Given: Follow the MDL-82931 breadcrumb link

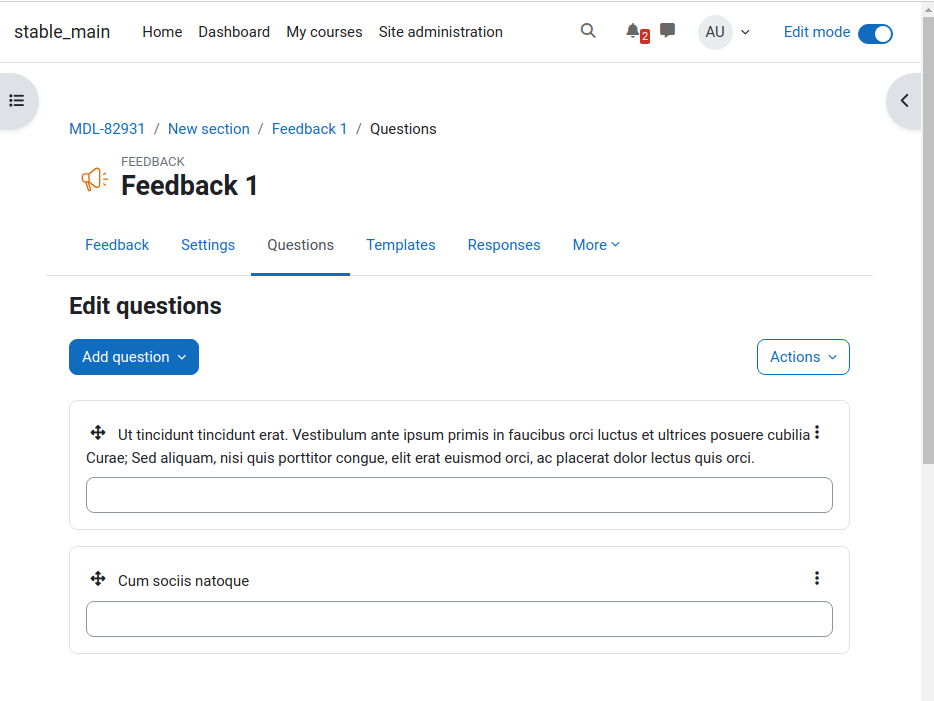Looking at the screenshot, I should (x=107, y=129).
